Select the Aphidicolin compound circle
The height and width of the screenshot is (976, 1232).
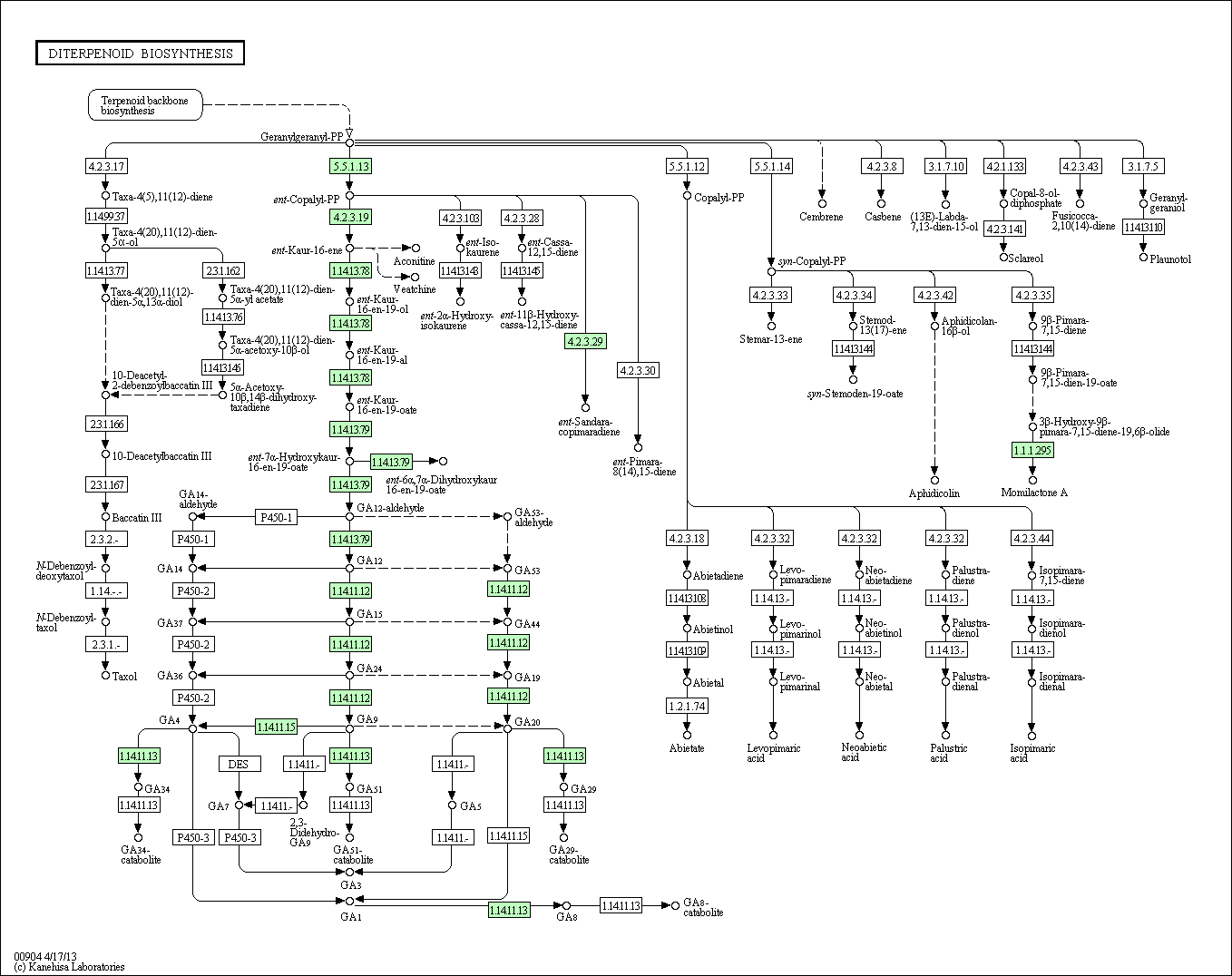934,481
